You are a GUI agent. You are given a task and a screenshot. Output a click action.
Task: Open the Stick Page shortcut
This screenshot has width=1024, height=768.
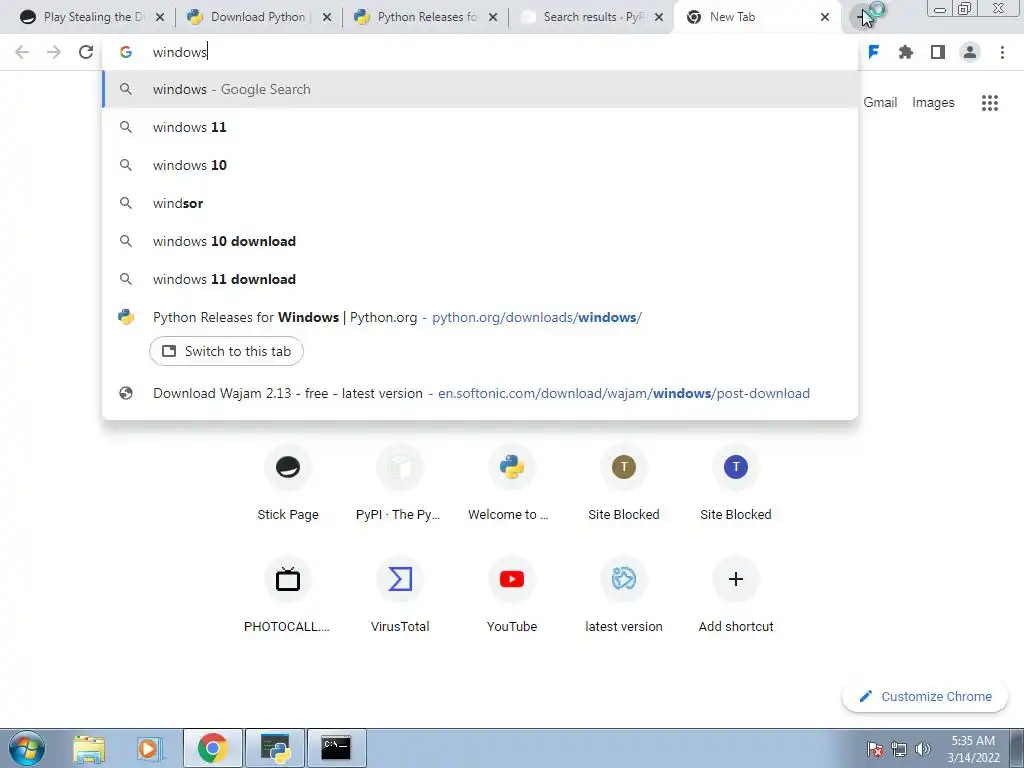pos(288,484)
